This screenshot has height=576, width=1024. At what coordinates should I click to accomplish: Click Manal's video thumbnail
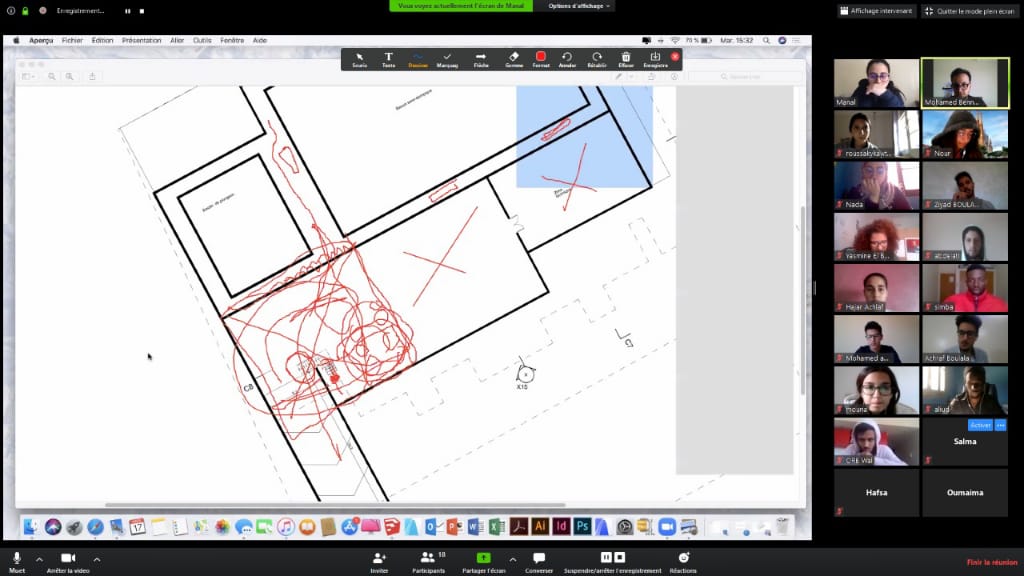876,83
